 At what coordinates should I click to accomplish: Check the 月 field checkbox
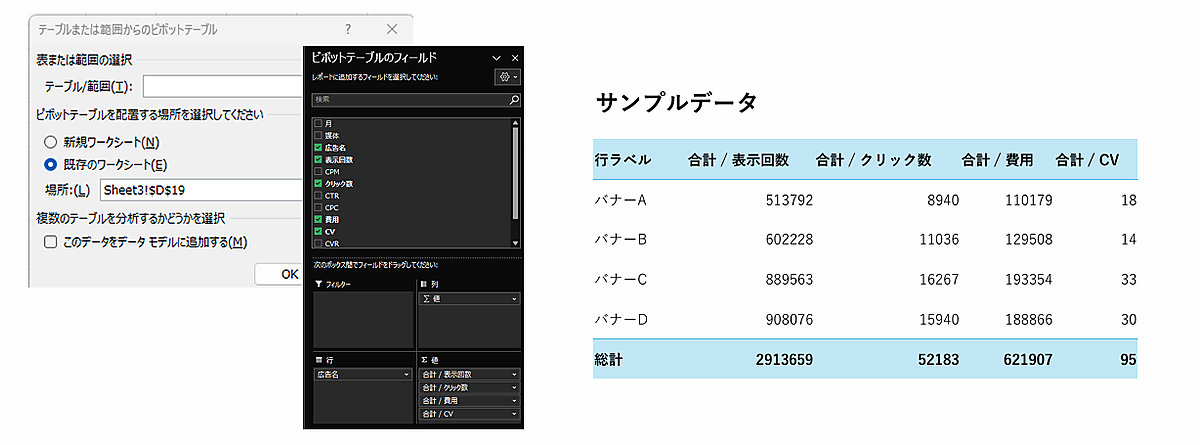(318, 123)
